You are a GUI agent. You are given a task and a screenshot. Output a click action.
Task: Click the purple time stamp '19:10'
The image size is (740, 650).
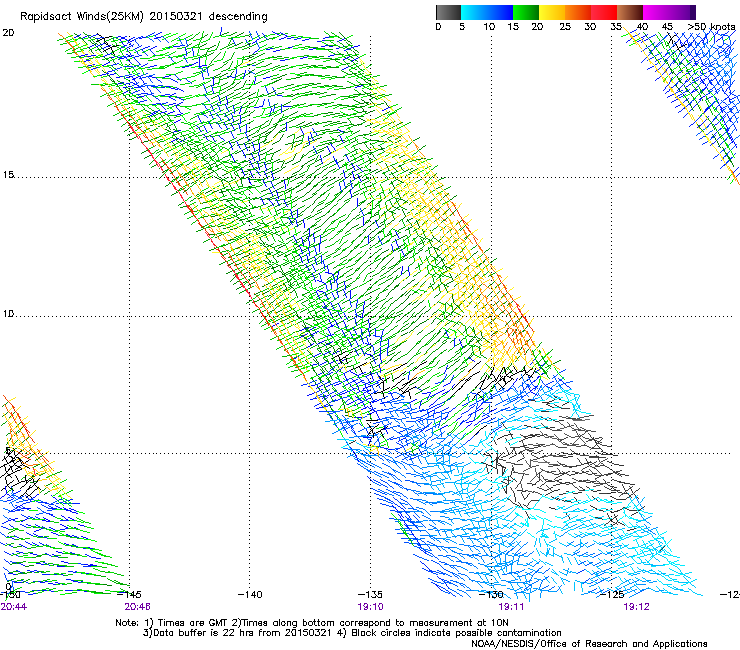point(370,607)
